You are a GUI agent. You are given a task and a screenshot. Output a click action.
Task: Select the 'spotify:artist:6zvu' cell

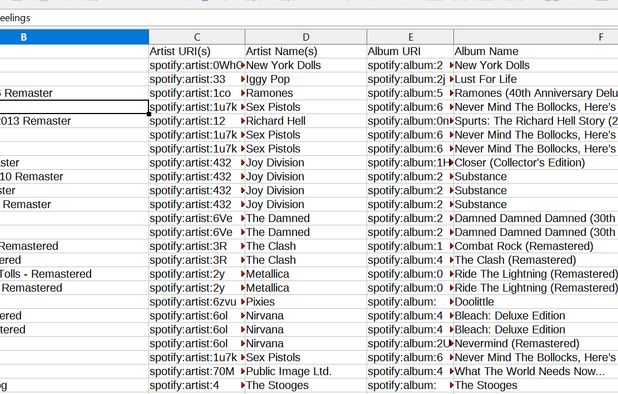point(197,302)
